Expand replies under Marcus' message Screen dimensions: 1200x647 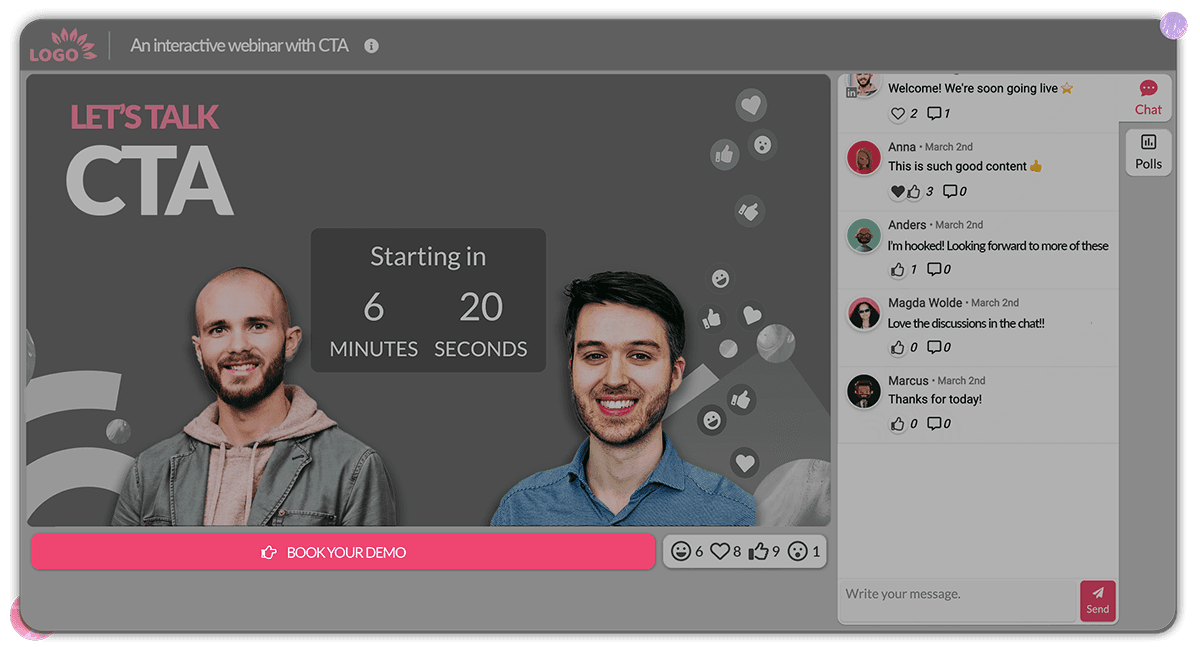click(934, 424)
